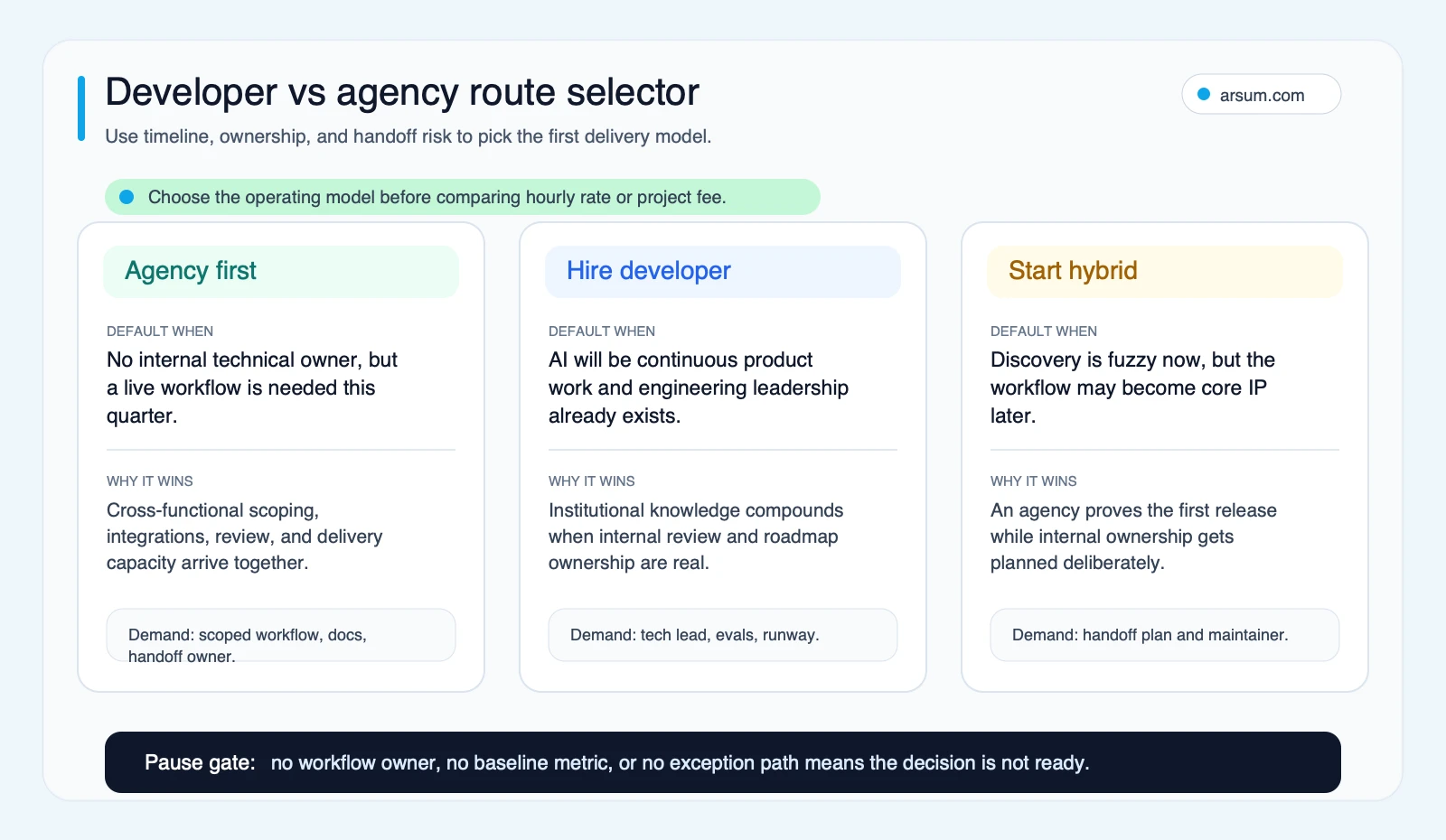Click WHY IT WINS label in Hire developer card
Image resolution: width=1446 pixels, height=840 pixels.
(x=592, y=481)
